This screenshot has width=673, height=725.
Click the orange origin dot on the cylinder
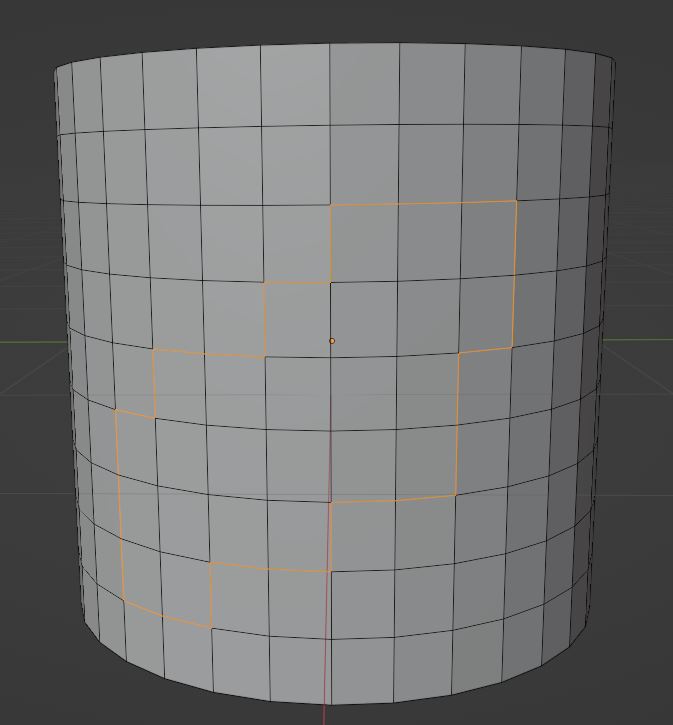click(331, 341)
